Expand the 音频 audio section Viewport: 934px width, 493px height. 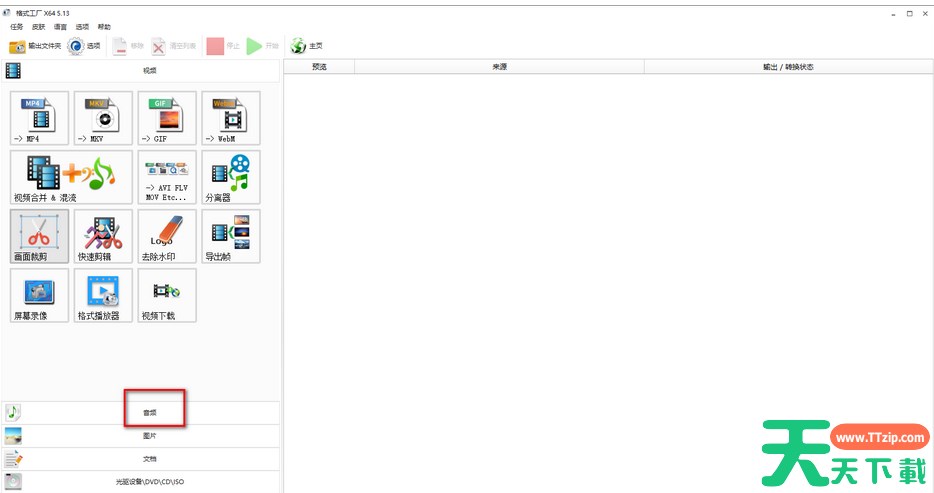pos(141,412)
